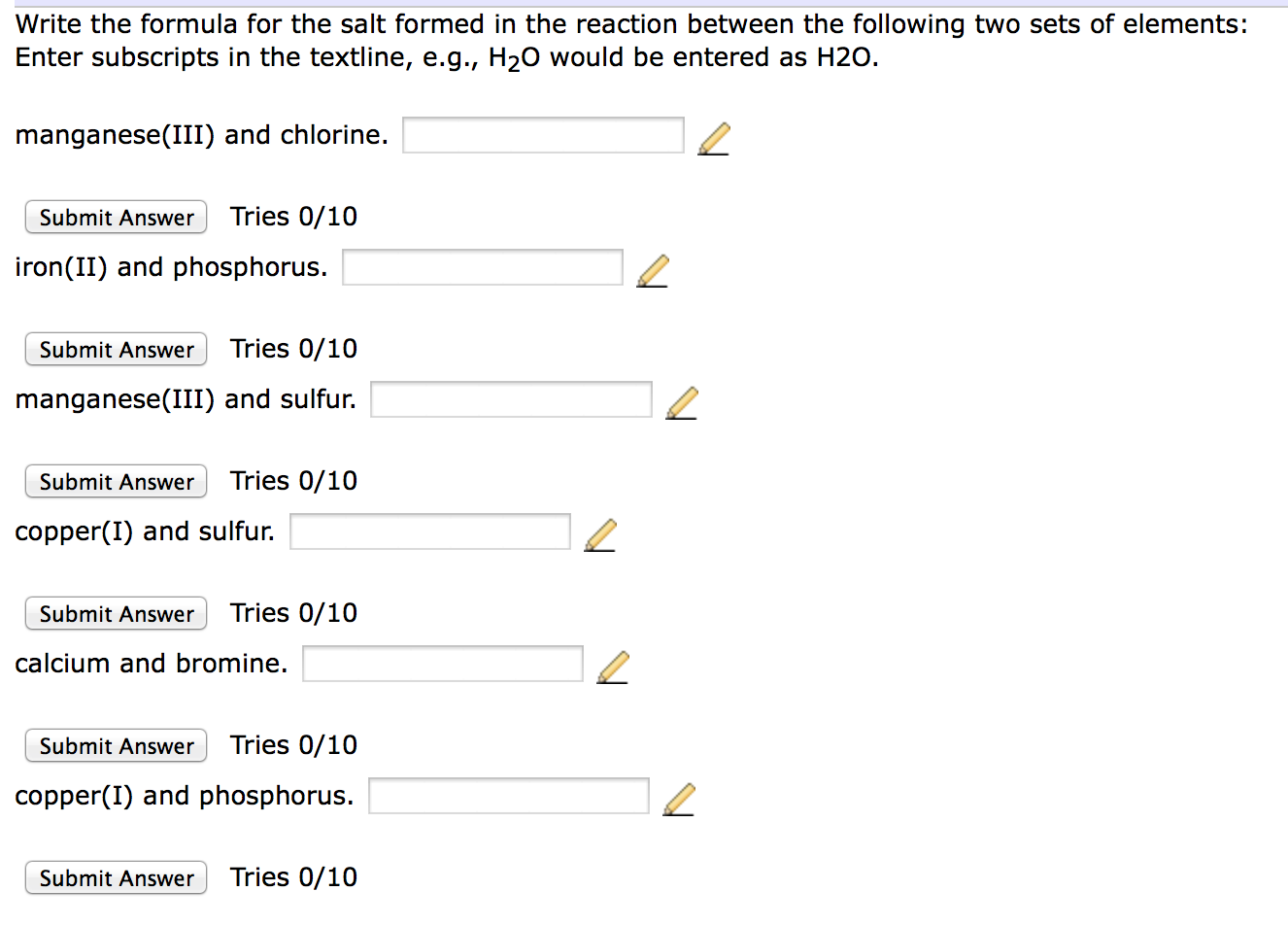Click the manganese(III) and chlorine answer box

542,135
